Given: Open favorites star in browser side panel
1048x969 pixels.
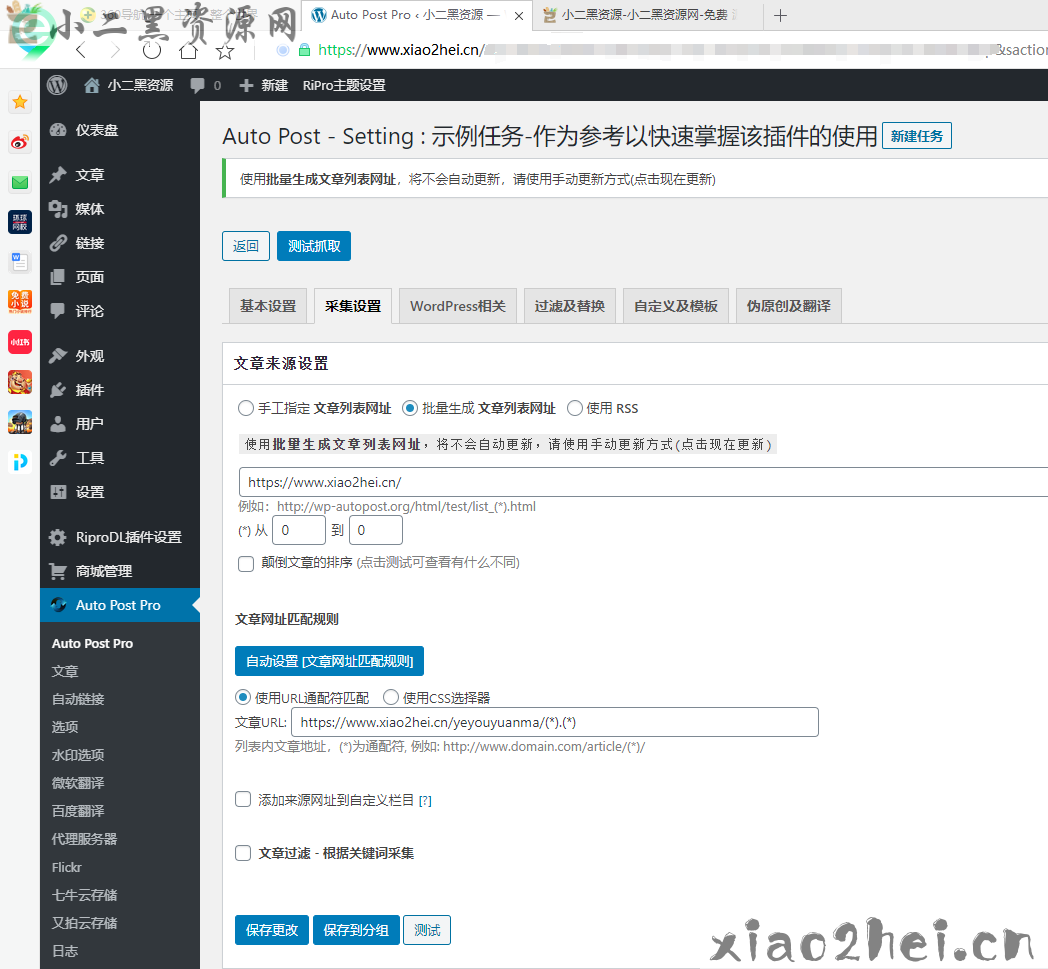Looking at the screenshot, I should (20, 102).
